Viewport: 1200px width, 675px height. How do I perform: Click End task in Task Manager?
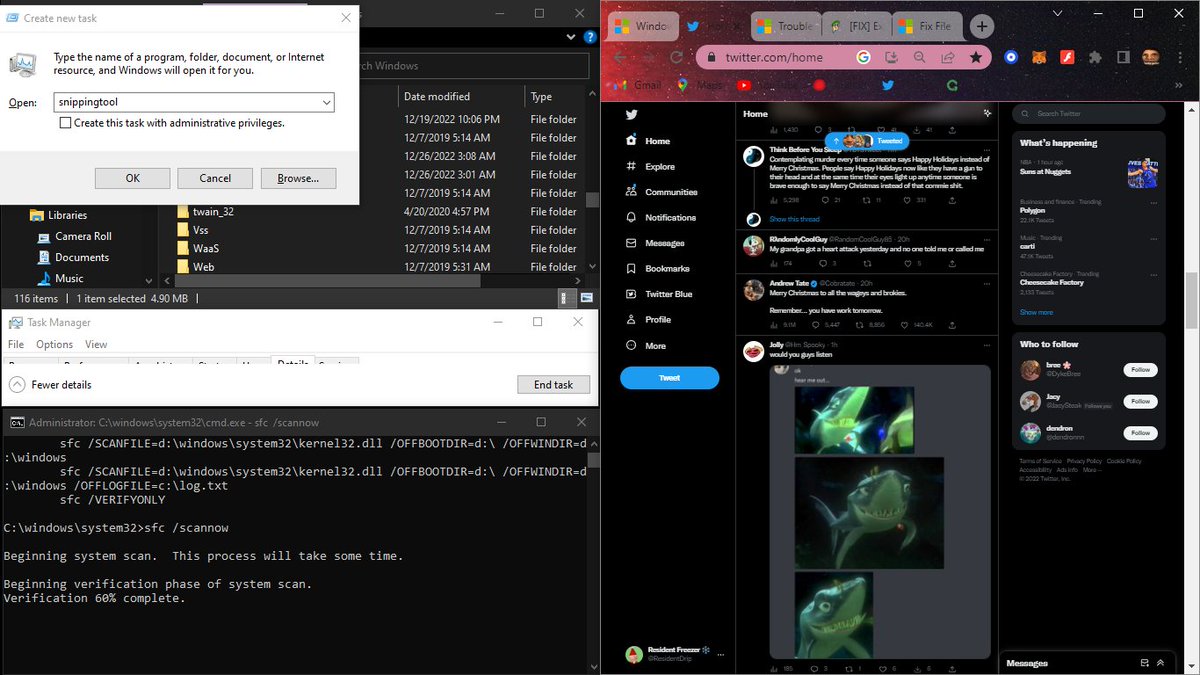click(x=554, y=384)
